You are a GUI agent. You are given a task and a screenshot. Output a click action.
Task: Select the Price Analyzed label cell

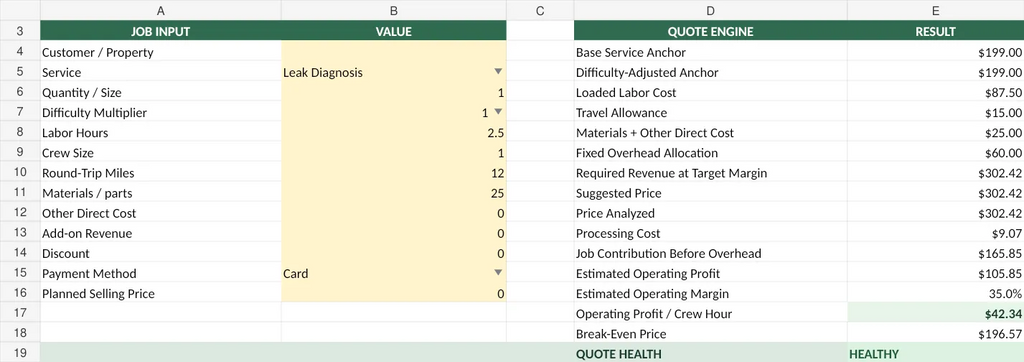pos(711,213)
